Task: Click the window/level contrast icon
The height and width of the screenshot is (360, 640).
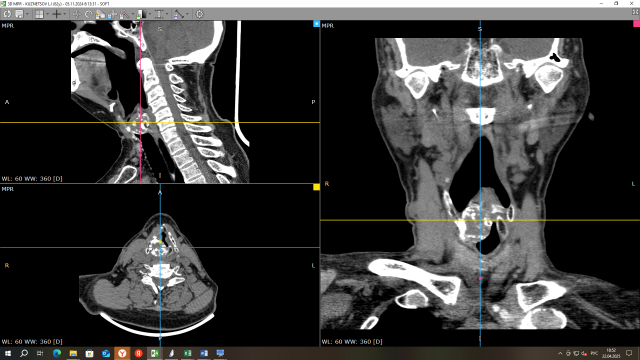Action: point(142,14)
